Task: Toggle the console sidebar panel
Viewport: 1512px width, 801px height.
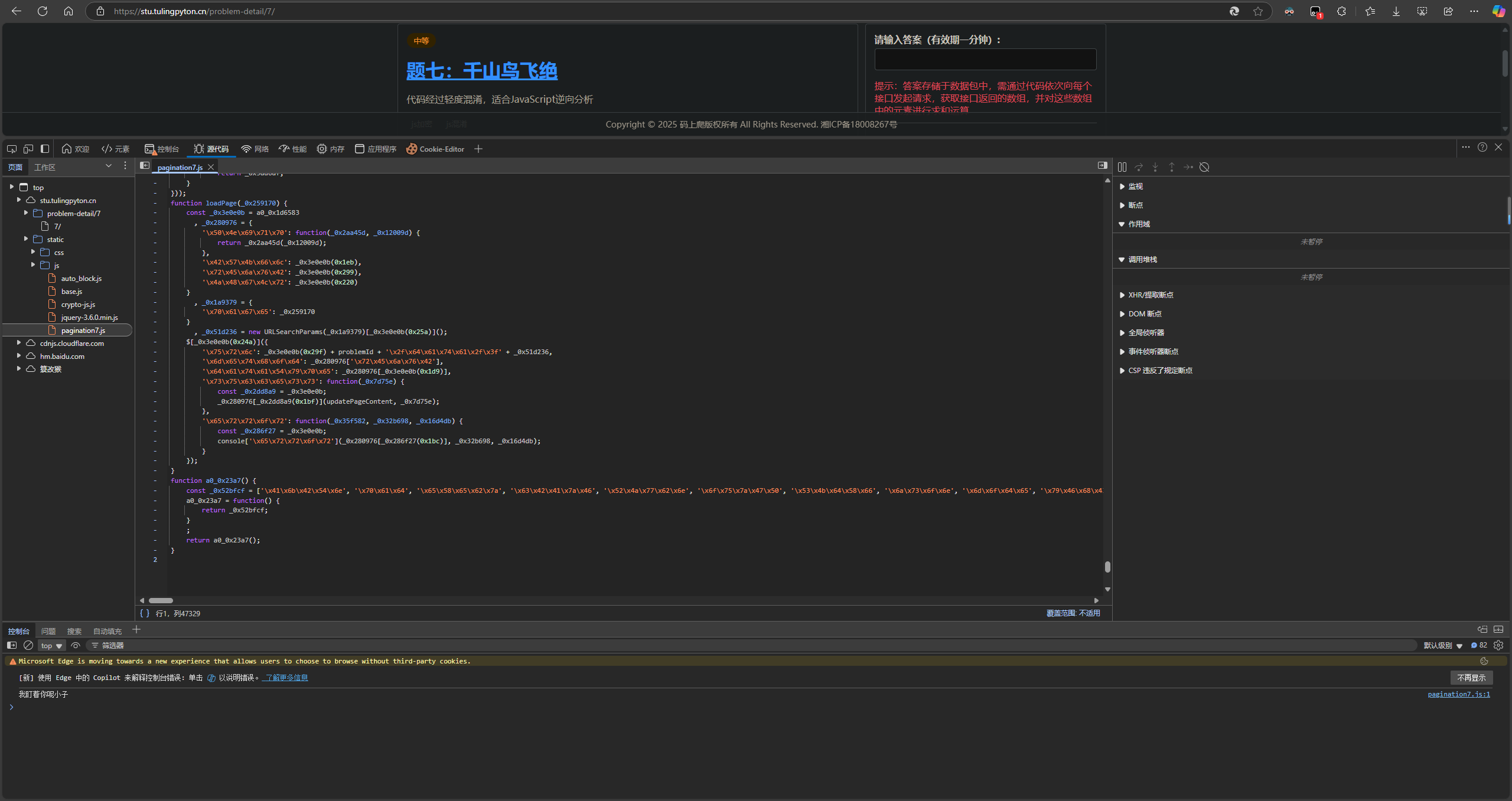Action: tap(11, 645)
